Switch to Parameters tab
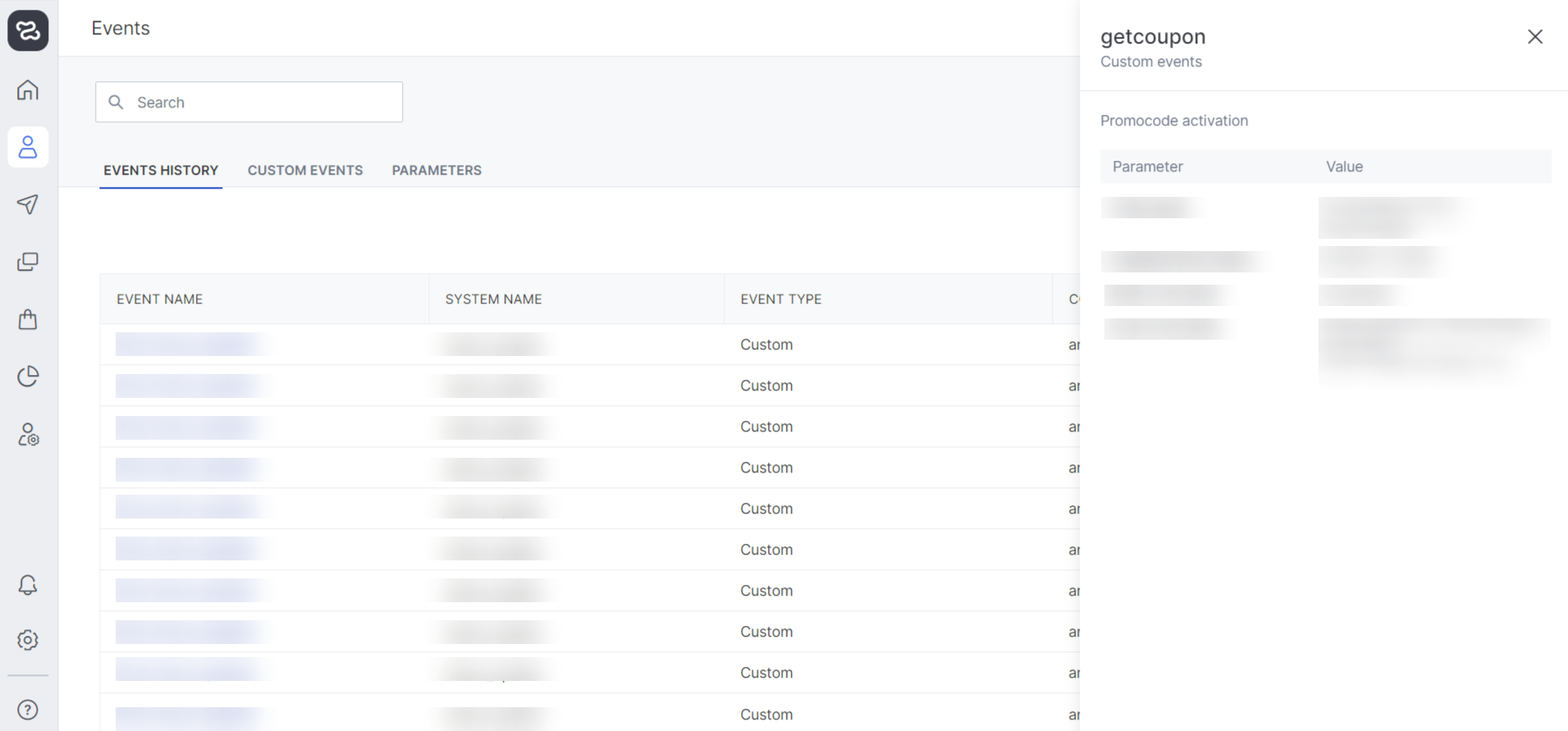Screen dimensions: 1568x731 coord(437,170)
